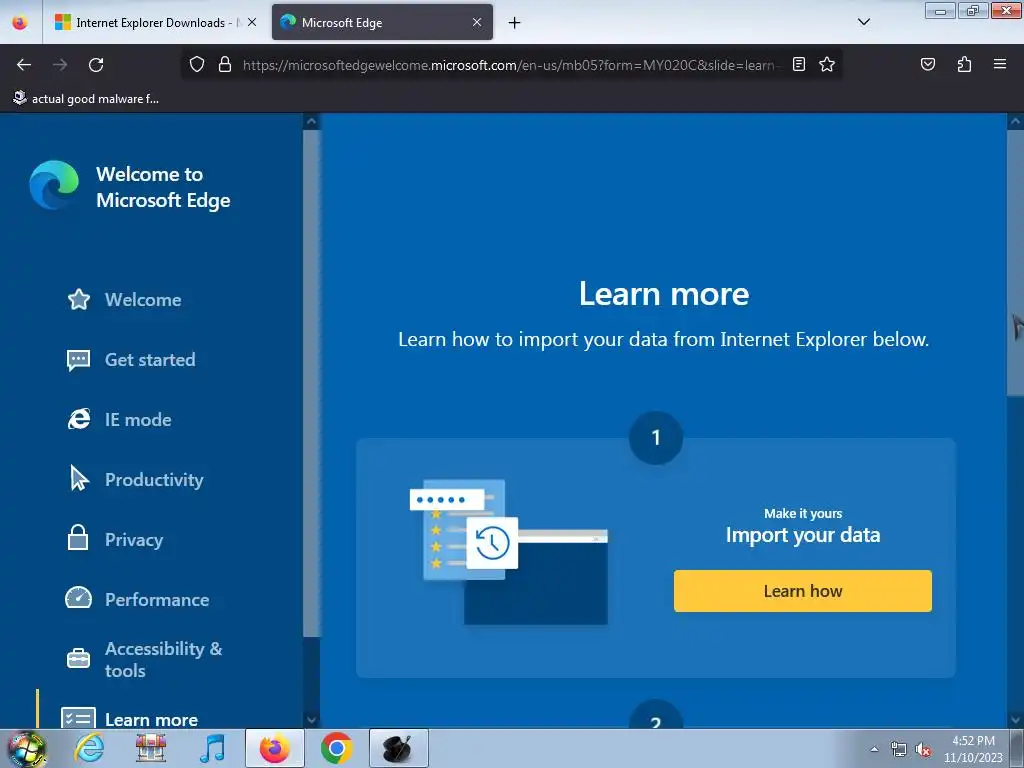Open the store icon on taskbar

coord(151,748)
